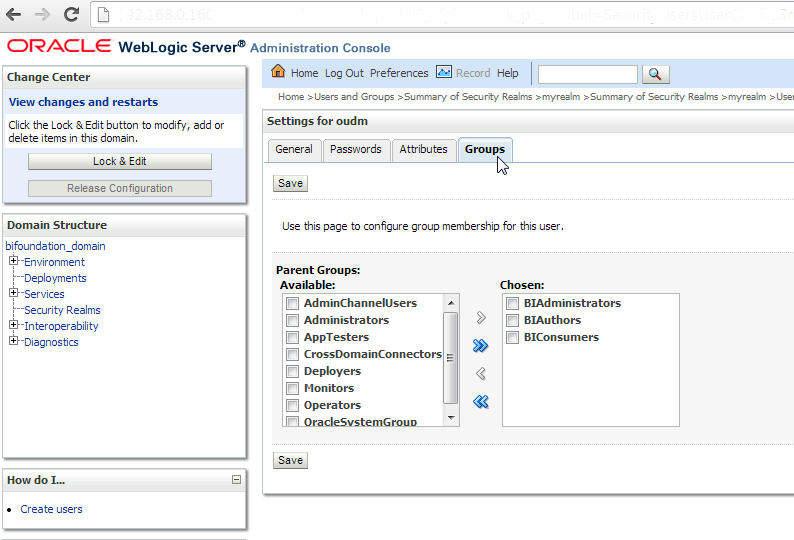Expand the Services tree node
794x540 pixels.
pyautogui.click(x=14, y=293)
